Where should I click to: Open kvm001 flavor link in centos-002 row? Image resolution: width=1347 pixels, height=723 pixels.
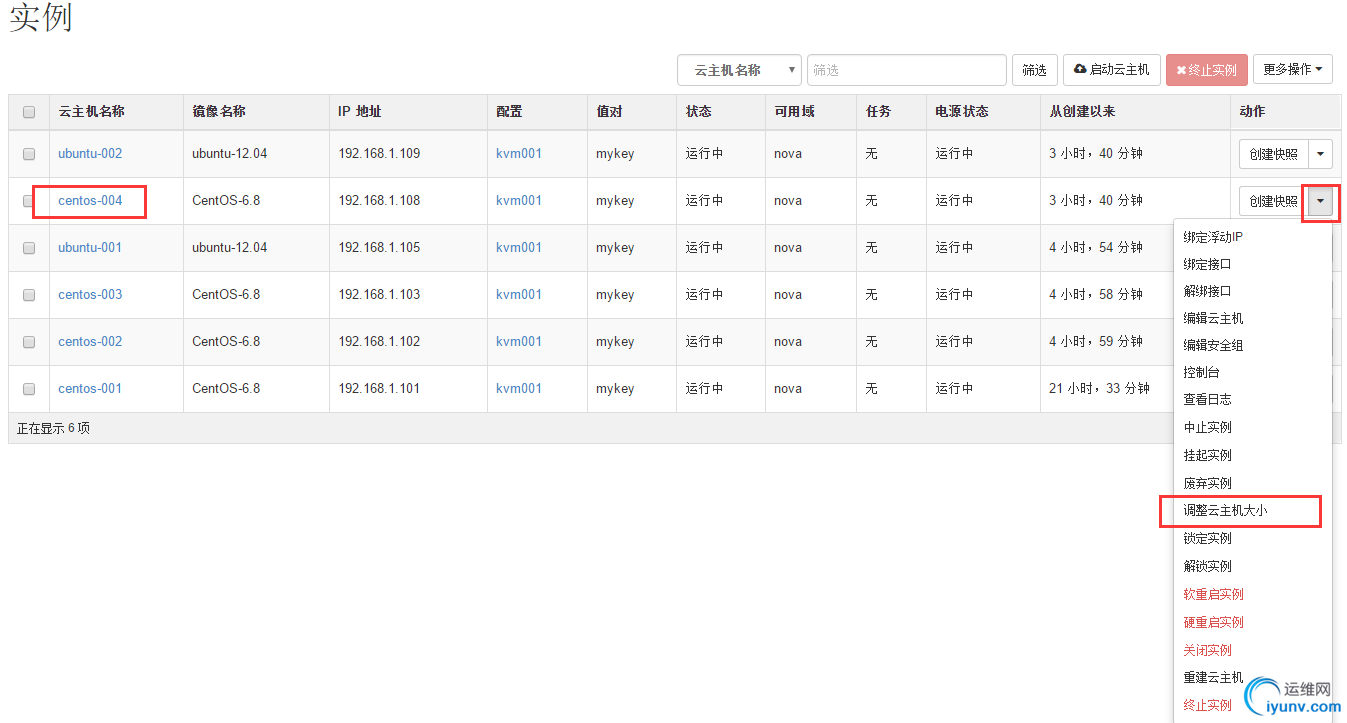coord(519,342)
